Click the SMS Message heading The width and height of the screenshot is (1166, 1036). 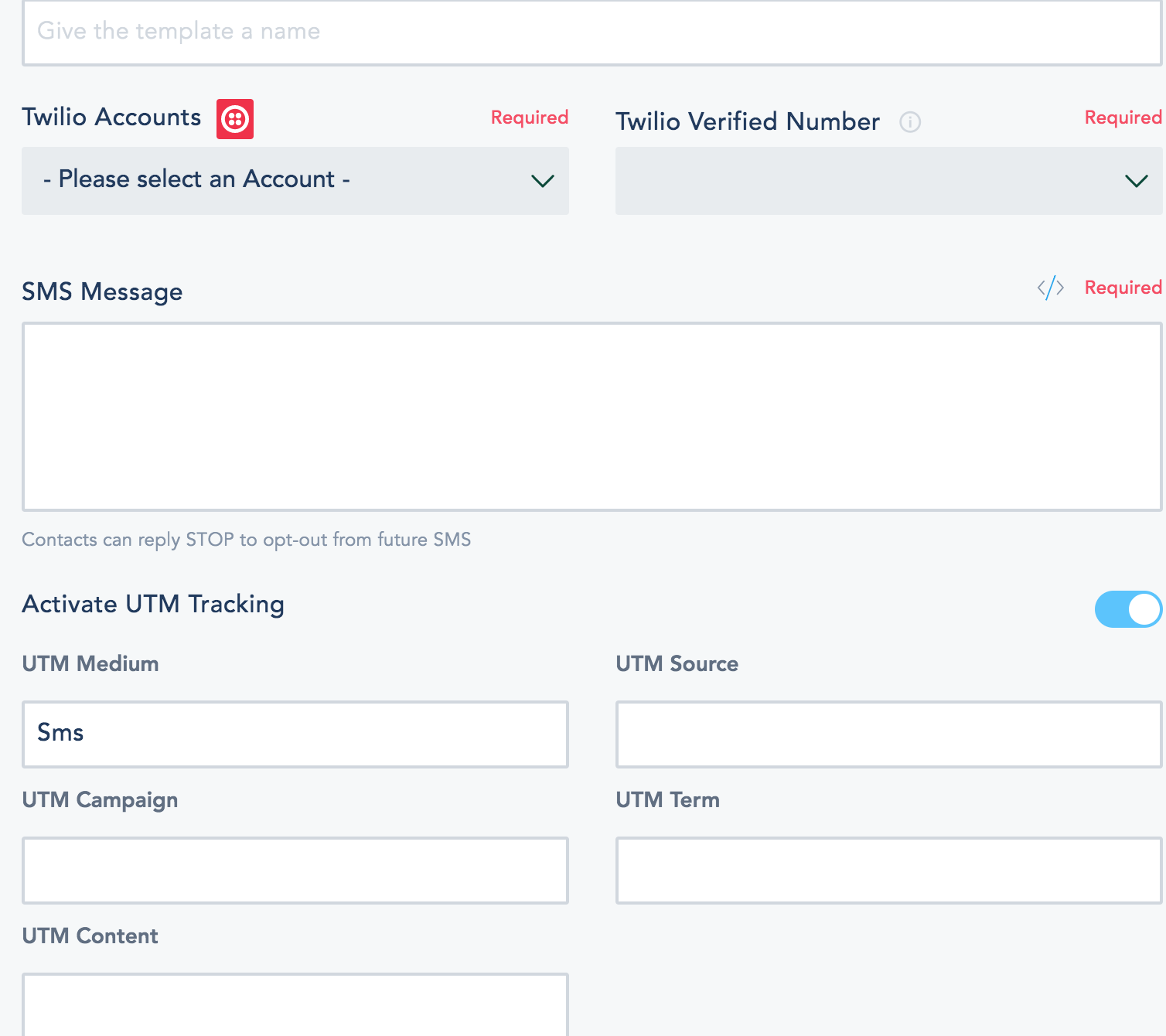tap(102, 292)
